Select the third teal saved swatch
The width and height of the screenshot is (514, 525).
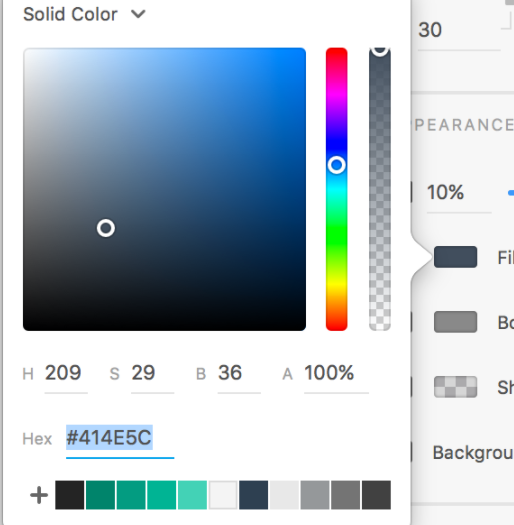click(162, 495)
